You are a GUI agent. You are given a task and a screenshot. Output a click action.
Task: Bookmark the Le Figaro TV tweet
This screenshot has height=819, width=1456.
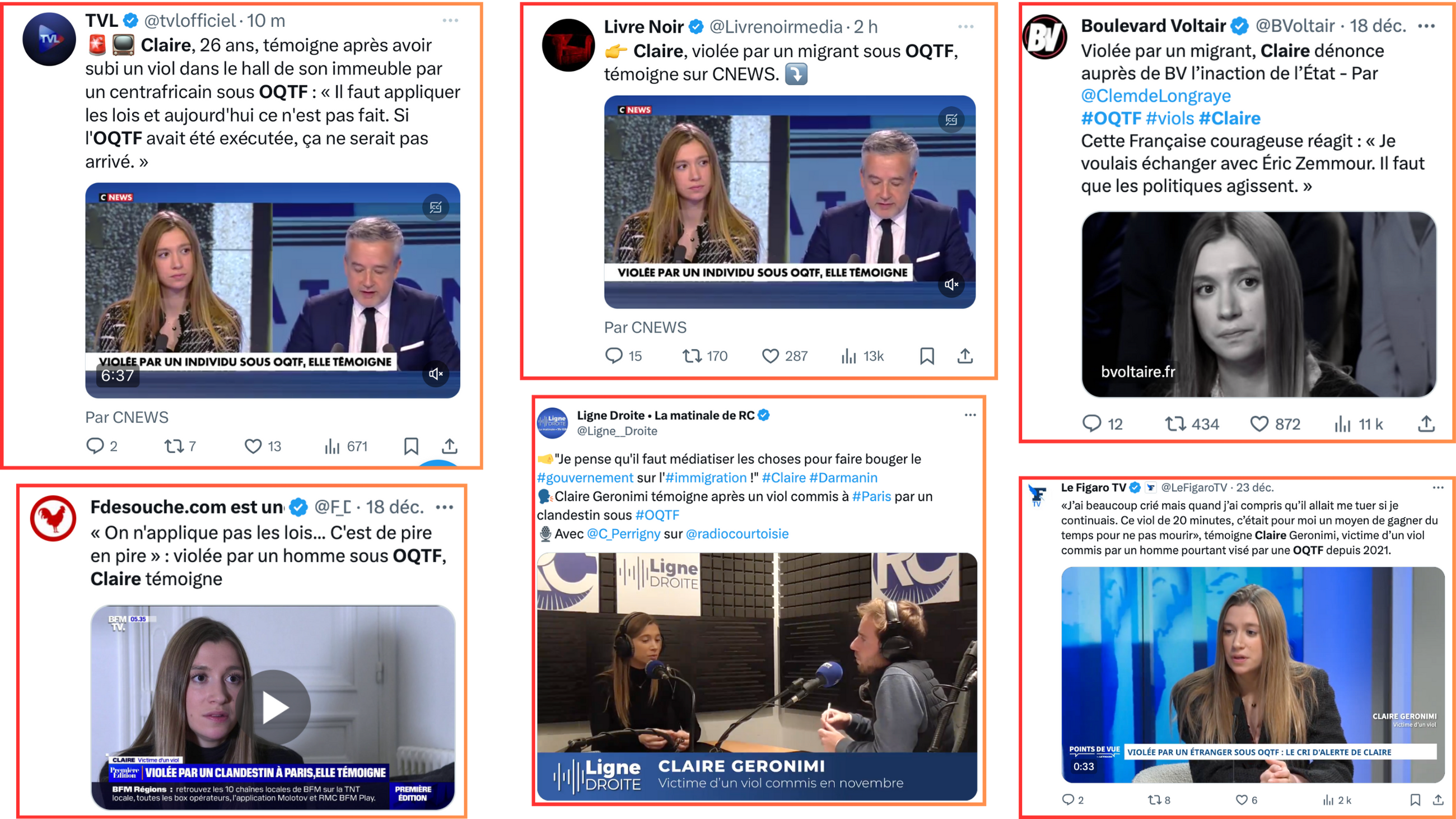point(1415,800)
